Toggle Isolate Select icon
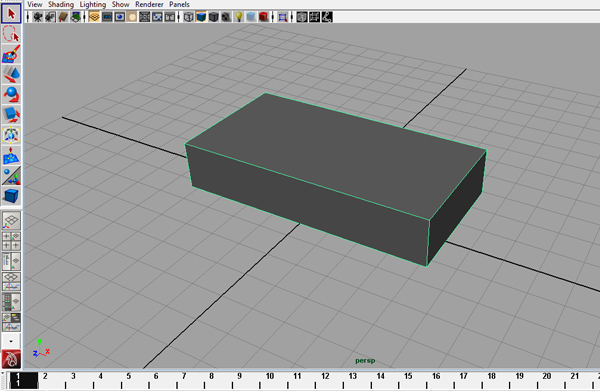 (x=283, y=17)
